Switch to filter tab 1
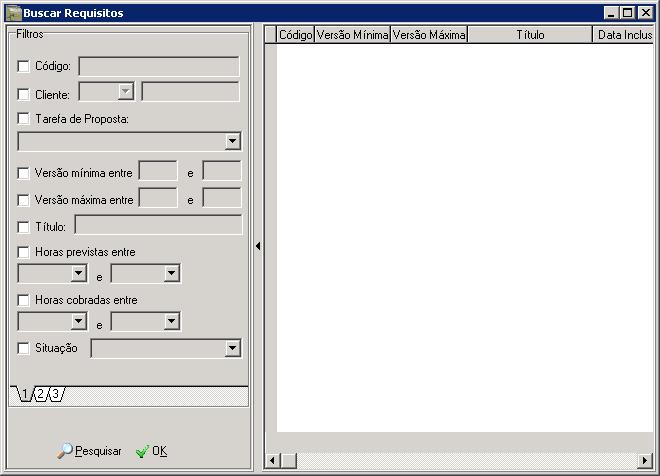The image size is (660, 476). pos(25,394)
